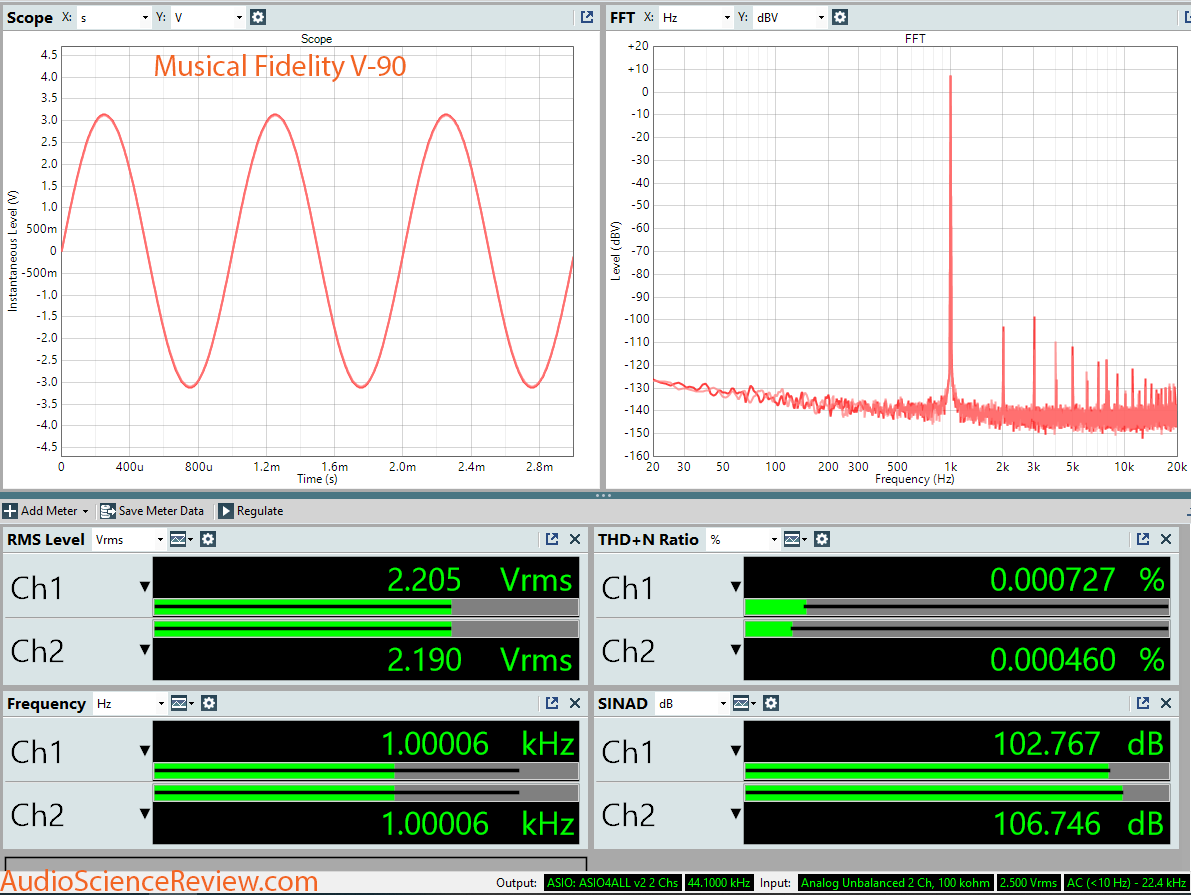The image size is (1191, 895).
Task: Expand the Ch1 arrow in Frequency meter
Action: click(x=144, y=751)
